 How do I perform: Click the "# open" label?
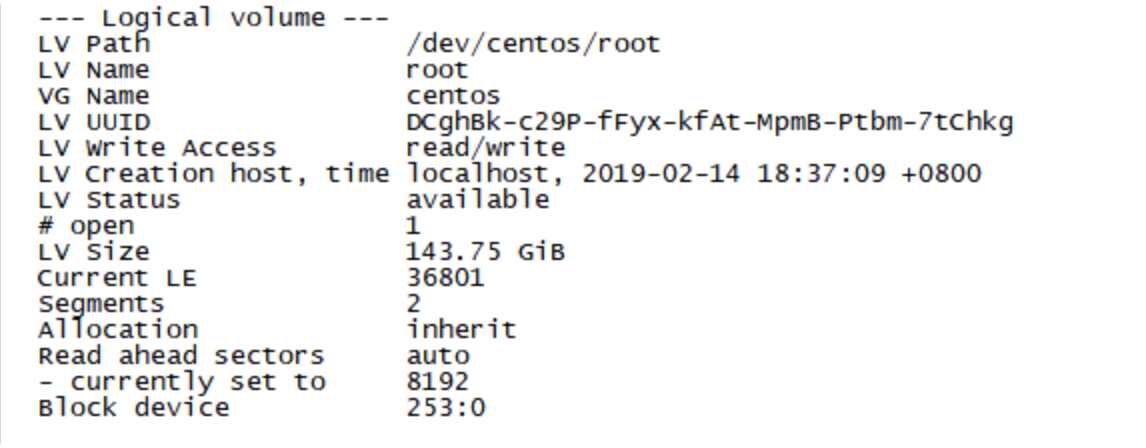click(x=85, y=226)
